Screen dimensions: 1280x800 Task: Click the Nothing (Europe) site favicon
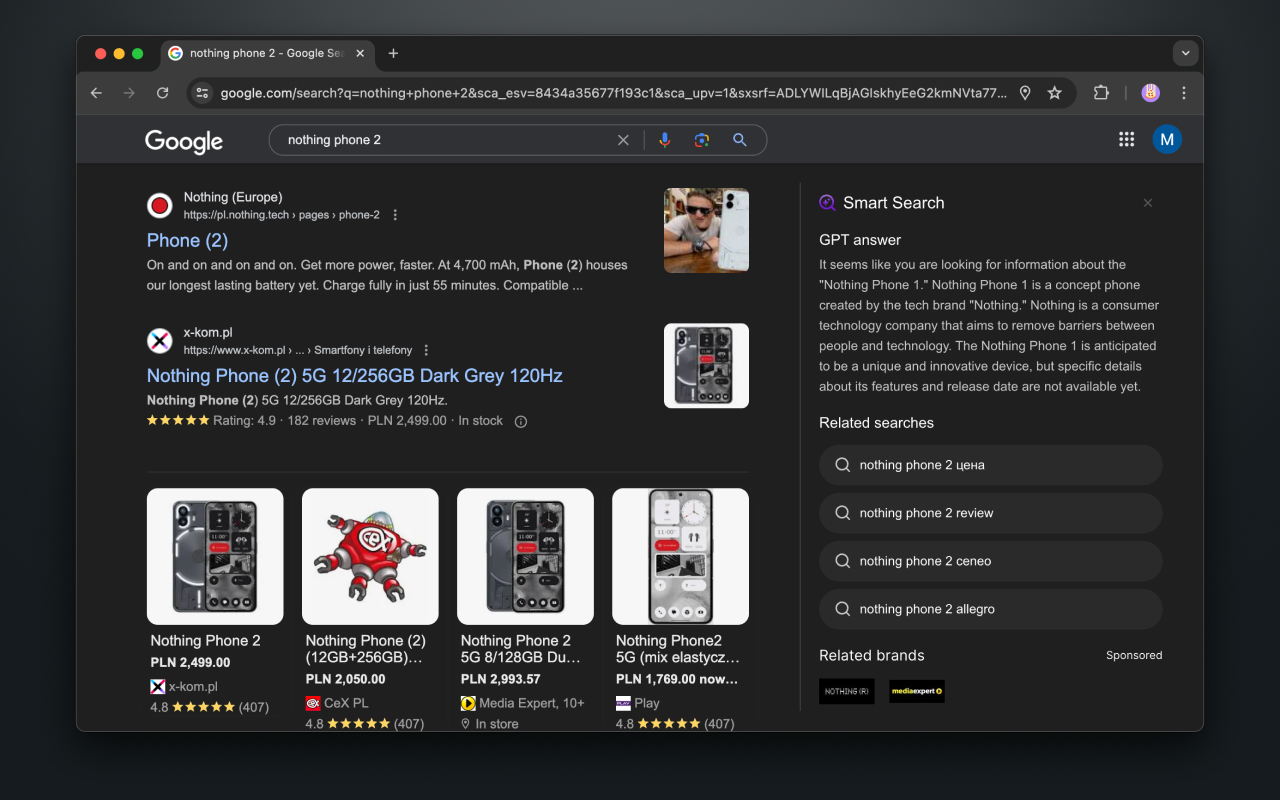point(160,206)
